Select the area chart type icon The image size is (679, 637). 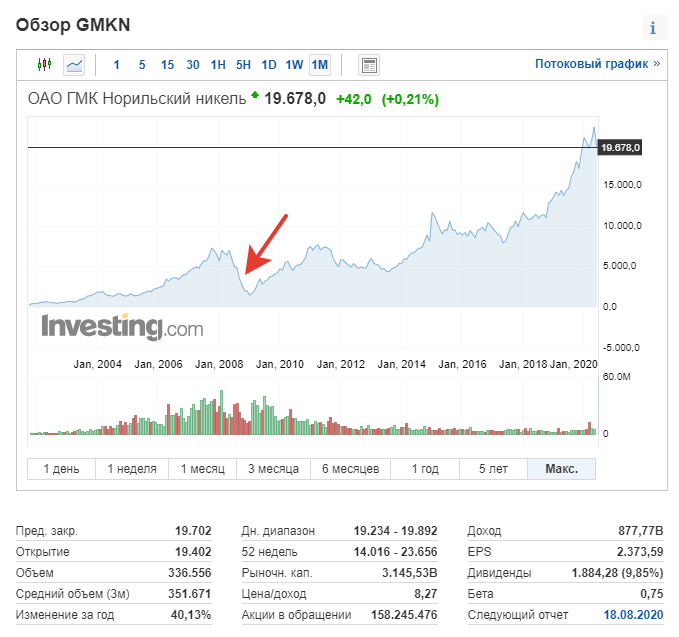point(74,65)
